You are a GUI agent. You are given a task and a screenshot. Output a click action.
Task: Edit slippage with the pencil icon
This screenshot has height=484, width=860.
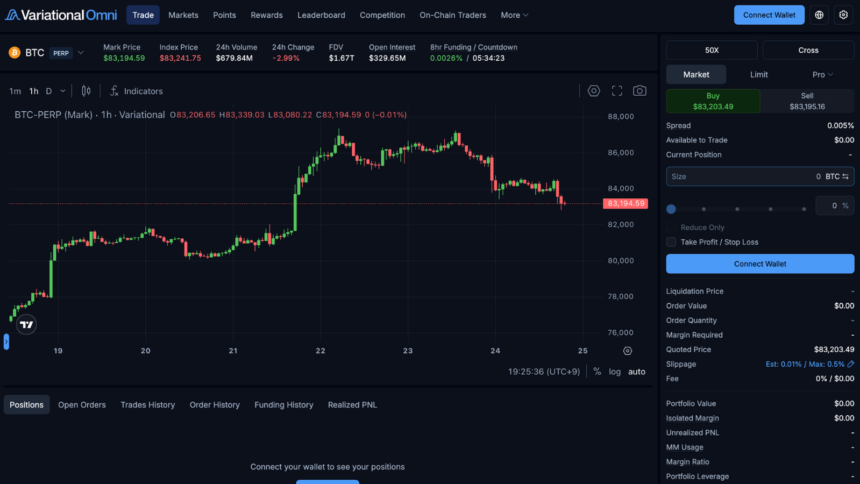pyautogui.click(x=851, y=364)
